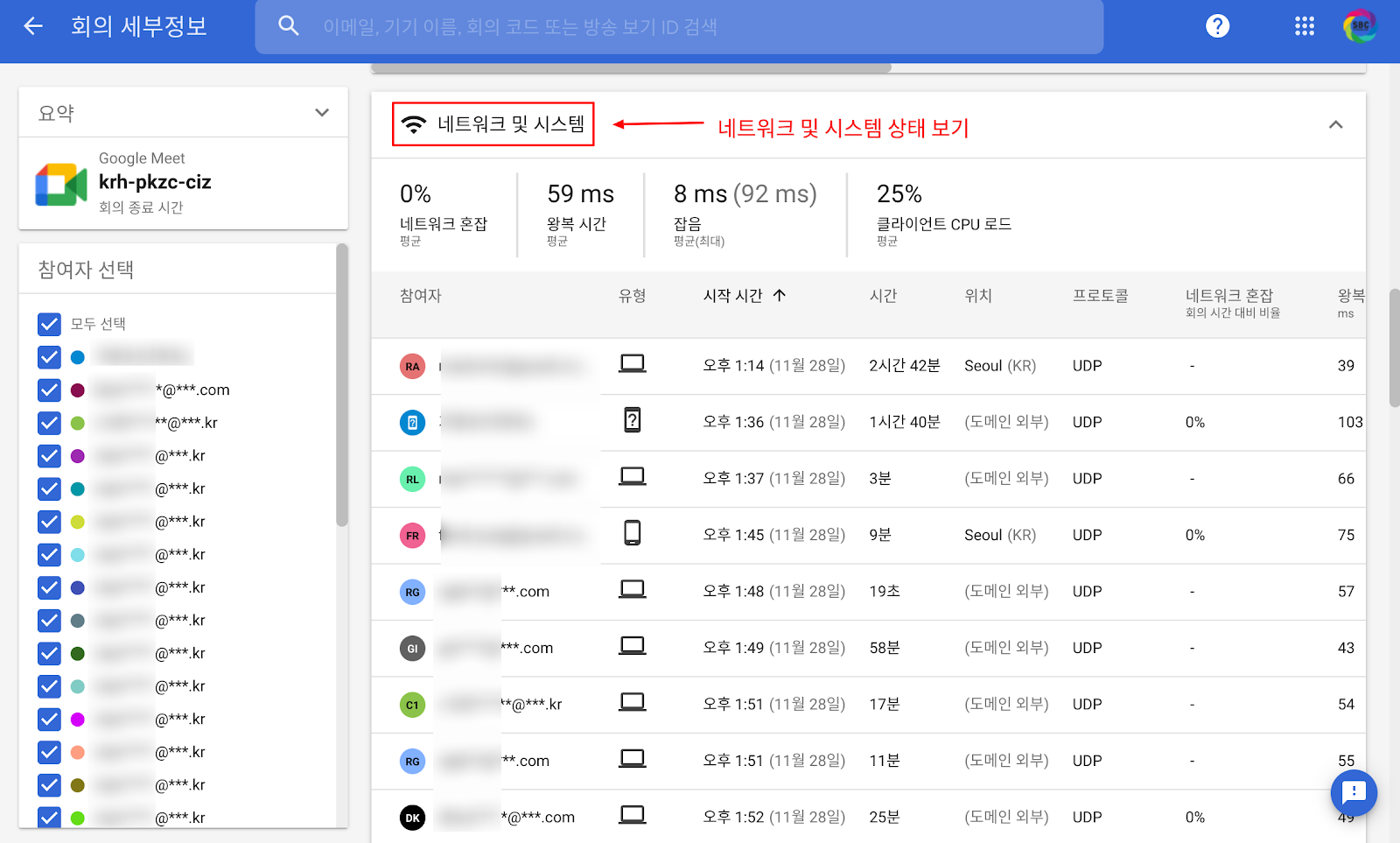
Task: Click the meeting code krh-pkzc-ciz
Action: 155,182
